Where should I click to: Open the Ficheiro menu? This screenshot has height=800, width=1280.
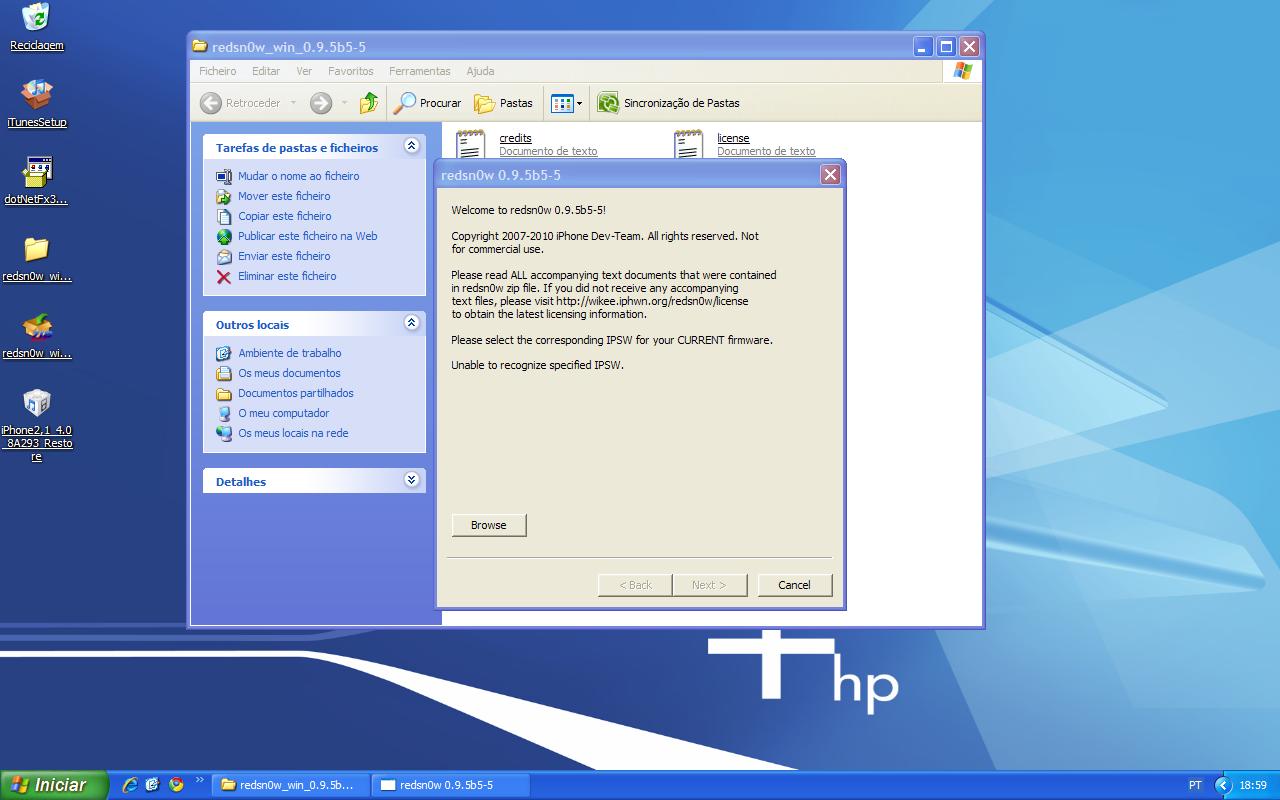point(217,71)
